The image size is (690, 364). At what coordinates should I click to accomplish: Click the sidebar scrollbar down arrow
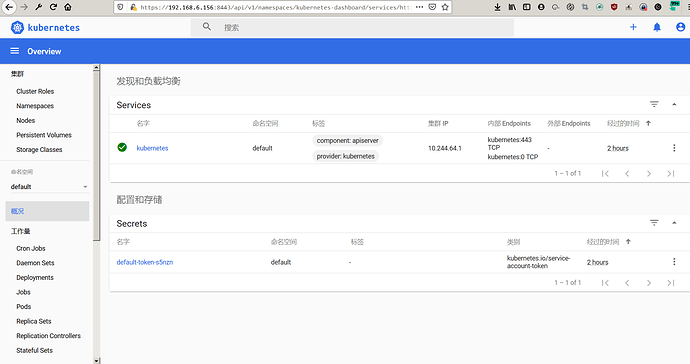point(96,360)
